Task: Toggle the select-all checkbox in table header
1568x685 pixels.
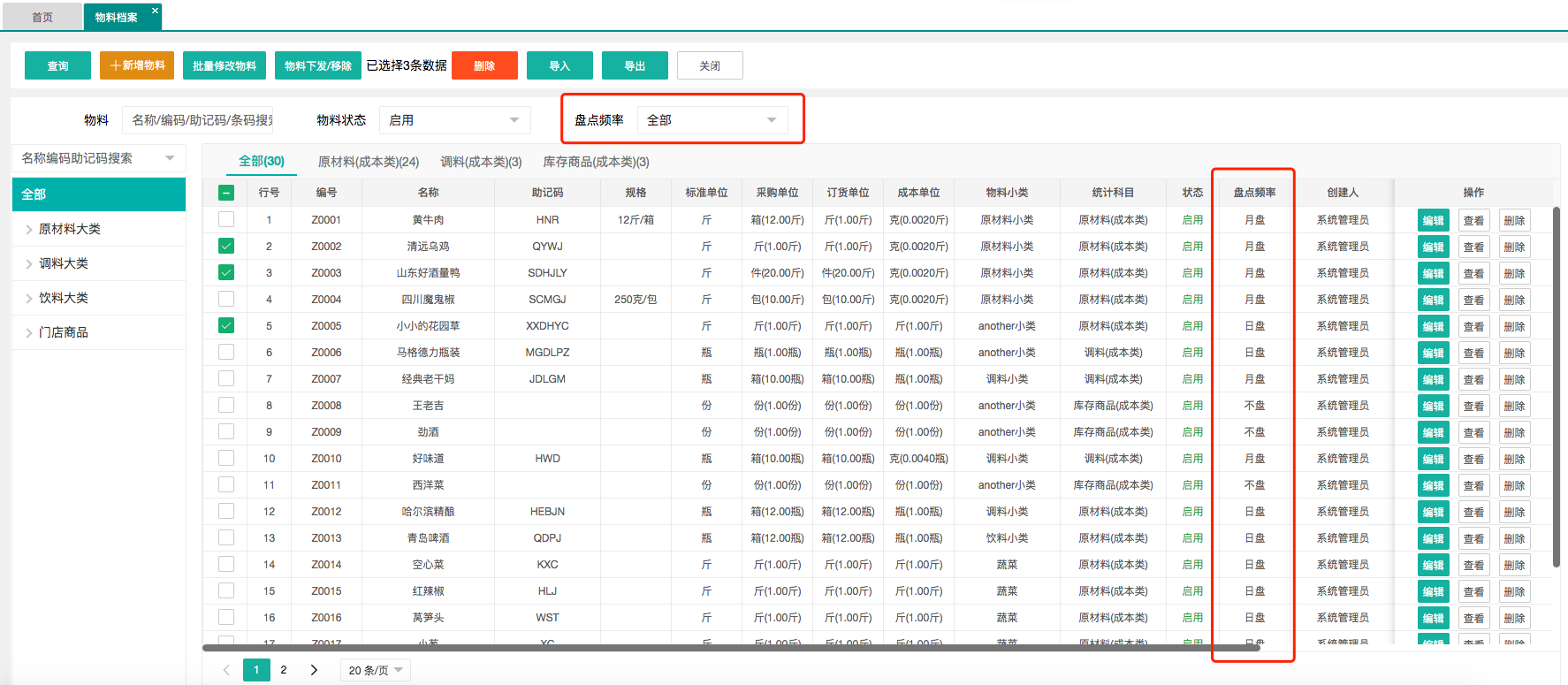Action: coord(226,193)
